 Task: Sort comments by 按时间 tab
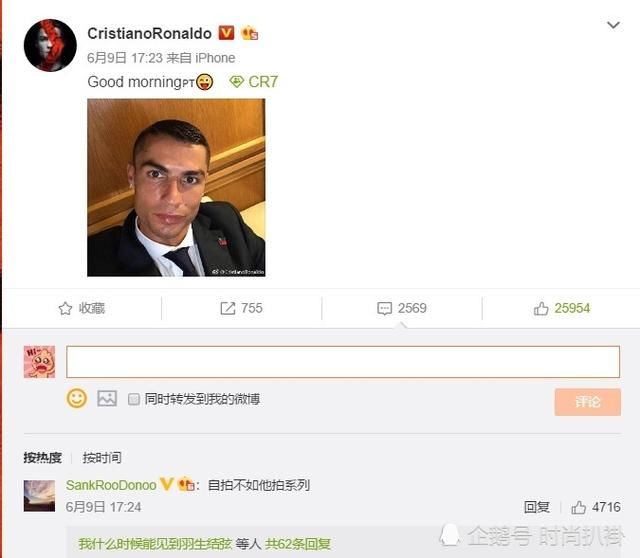tap(102, 458)
